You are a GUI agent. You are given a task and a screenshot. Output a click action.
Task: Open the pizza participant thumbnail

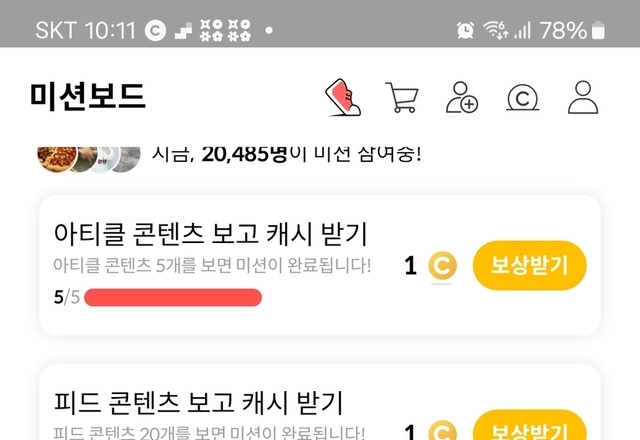57,159
